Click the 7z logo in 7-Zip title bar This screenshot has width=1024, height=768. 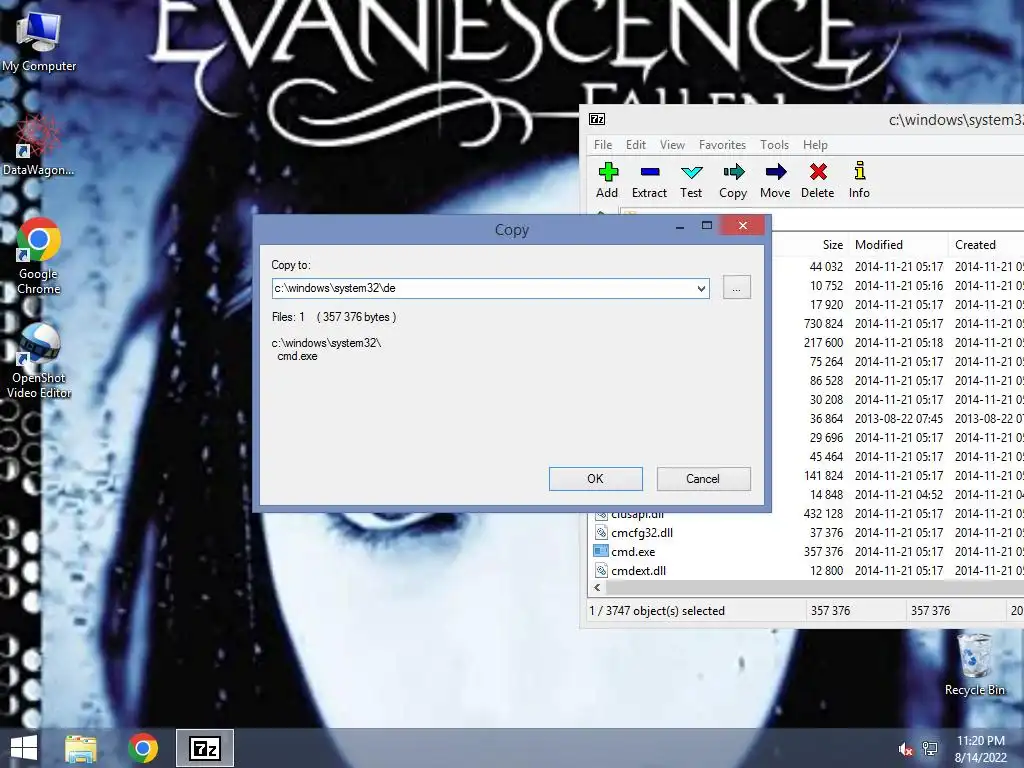coord(597,119)
